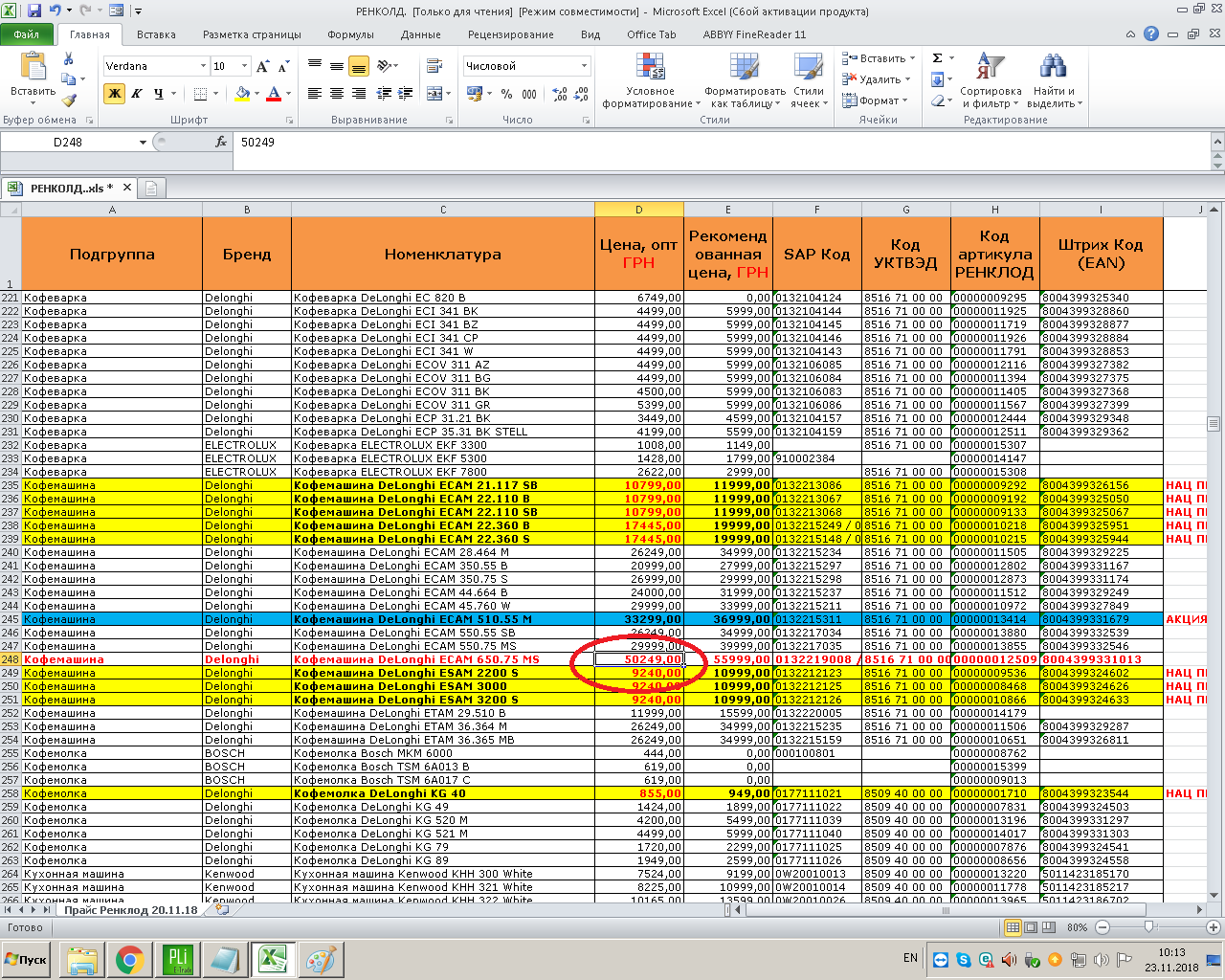Viewport: 1225px width, 980px height.
Task: Toggle top vertical alignment
Action: (315, 66)
